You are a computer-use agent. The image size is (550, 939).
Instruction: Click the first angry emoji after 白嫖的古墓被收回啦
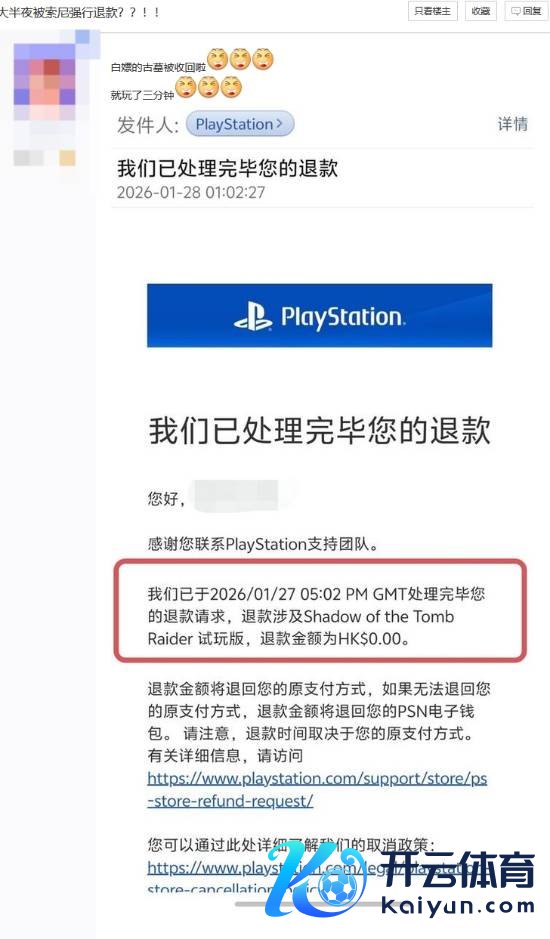(x=217, y=59)
